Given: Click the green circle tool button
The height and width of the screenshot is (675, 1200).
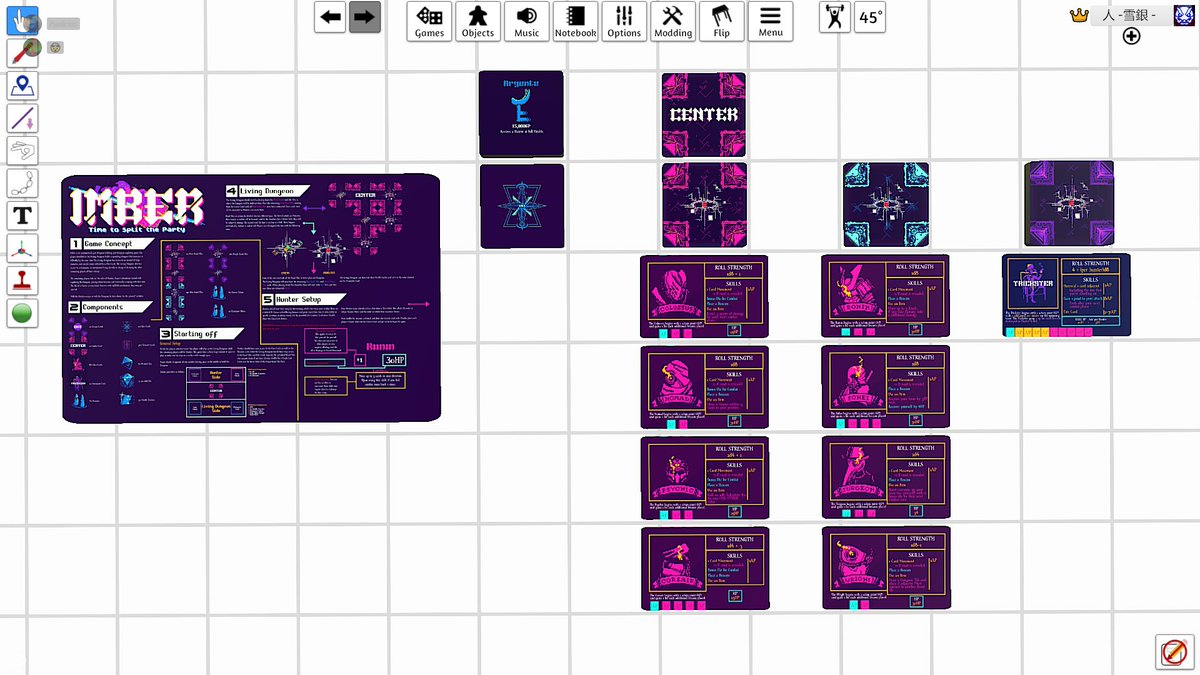Looking at the screenshot, I should (x=23, y=313).
